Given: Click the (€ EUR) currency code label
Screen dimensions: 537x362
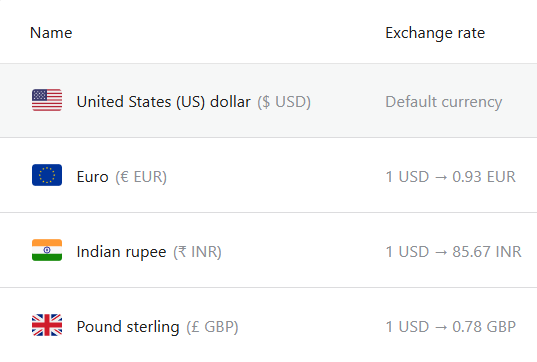Looking at the screenshot, I should click(x=141, y=177).
